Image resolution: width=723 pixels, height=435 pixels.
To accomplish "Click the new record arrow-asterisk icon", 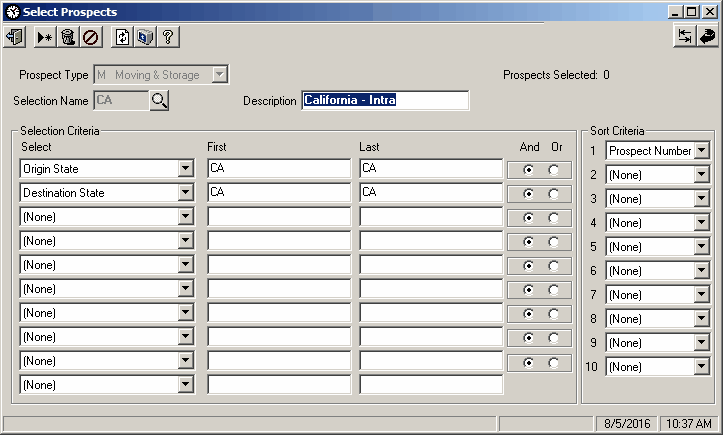I will click(45, 37).
